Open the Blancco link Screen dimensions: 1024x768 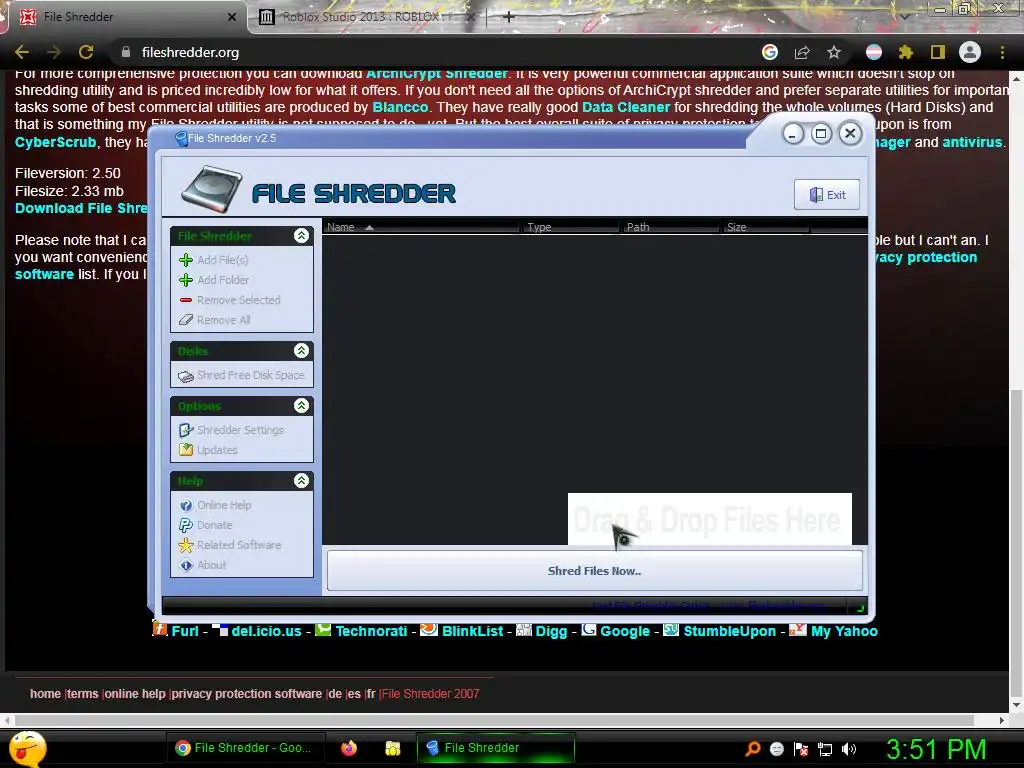(400, 107)
